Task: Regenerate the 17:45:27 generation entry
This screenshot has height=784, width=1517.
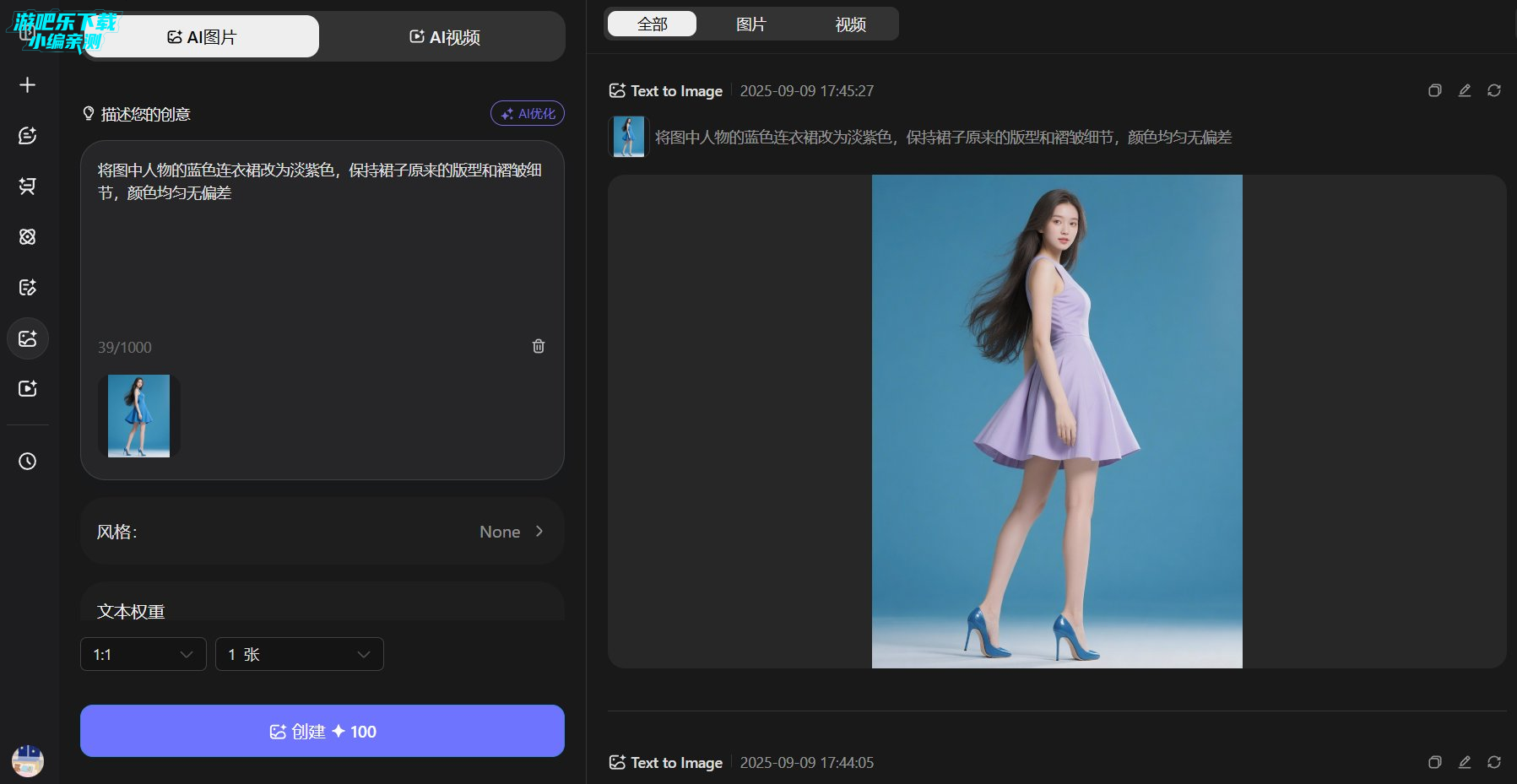Action: pyautogui.click(x=1494, y=90)
